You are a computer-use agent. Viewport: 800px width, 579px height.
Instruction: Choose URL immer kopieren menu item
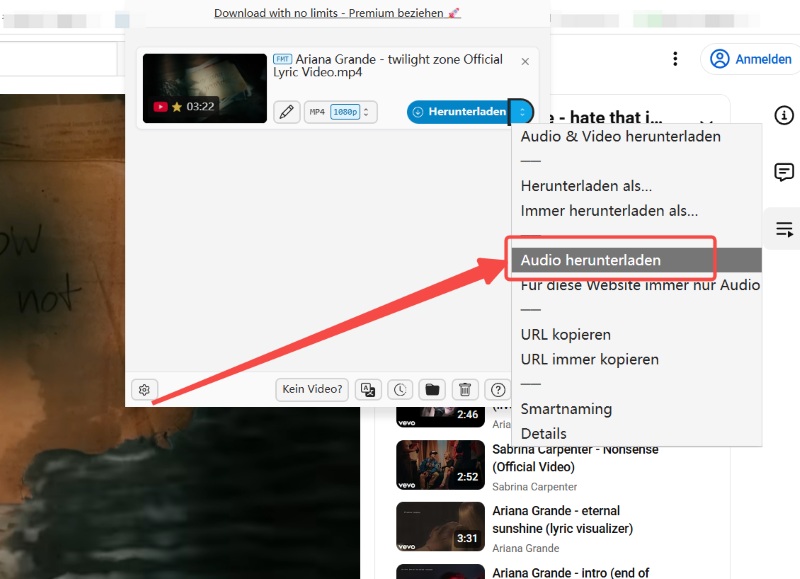coord(589,360)
